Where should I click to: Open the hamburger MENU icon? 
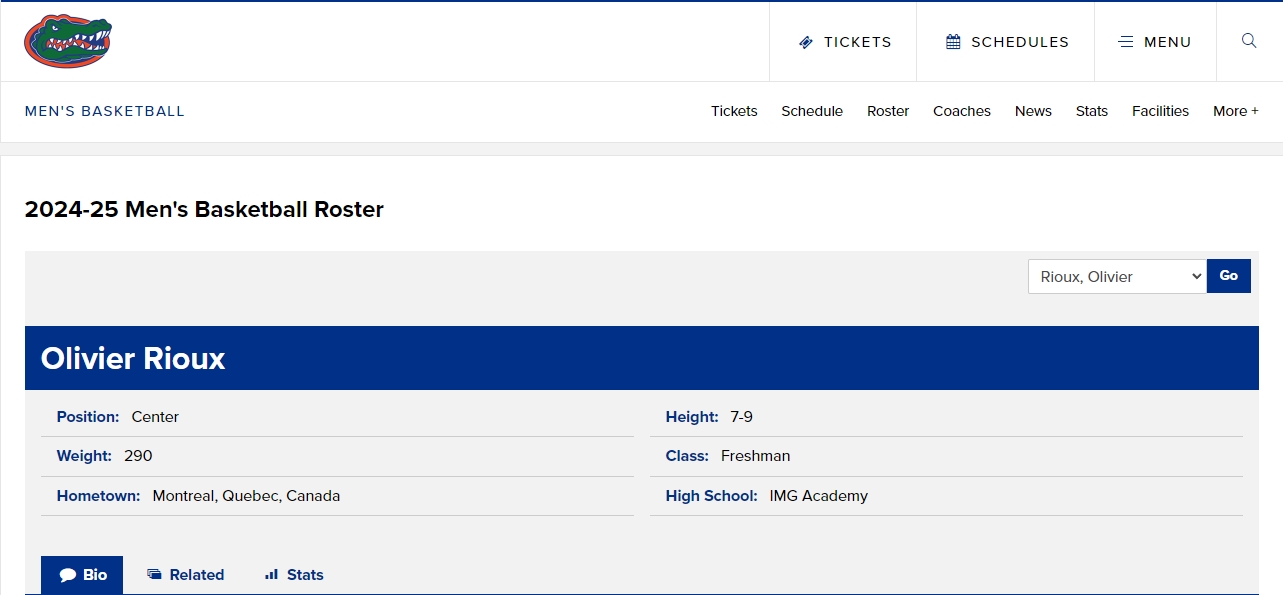tap(1126, 42)
